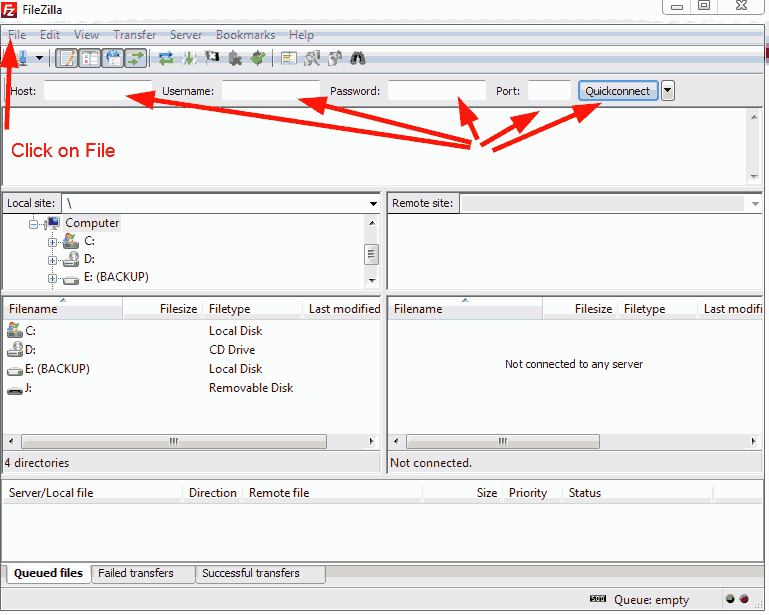
Task: Select E: (BACKUP) in local file list
Action: [x=57, y=369]
